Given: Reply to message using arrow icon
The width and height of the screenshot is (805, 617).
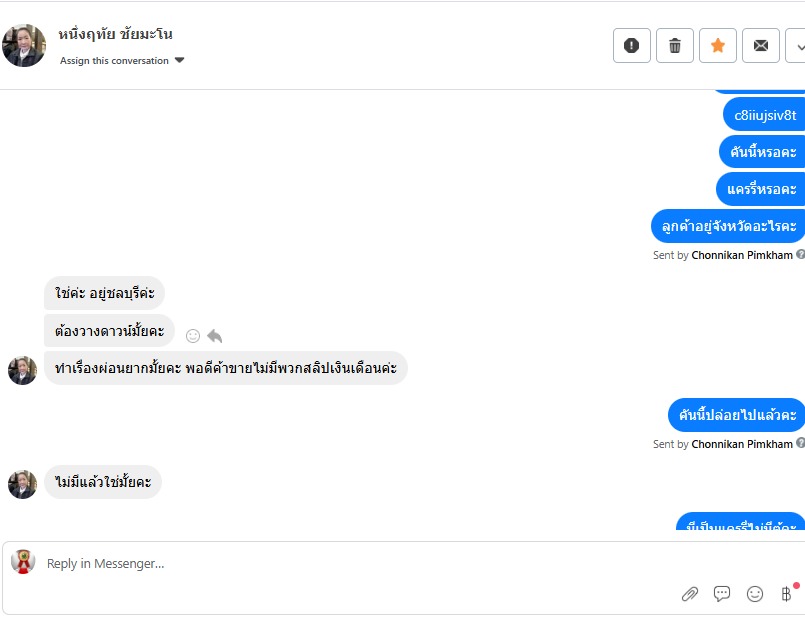Looking at the screenshot, I should point(215,336).
